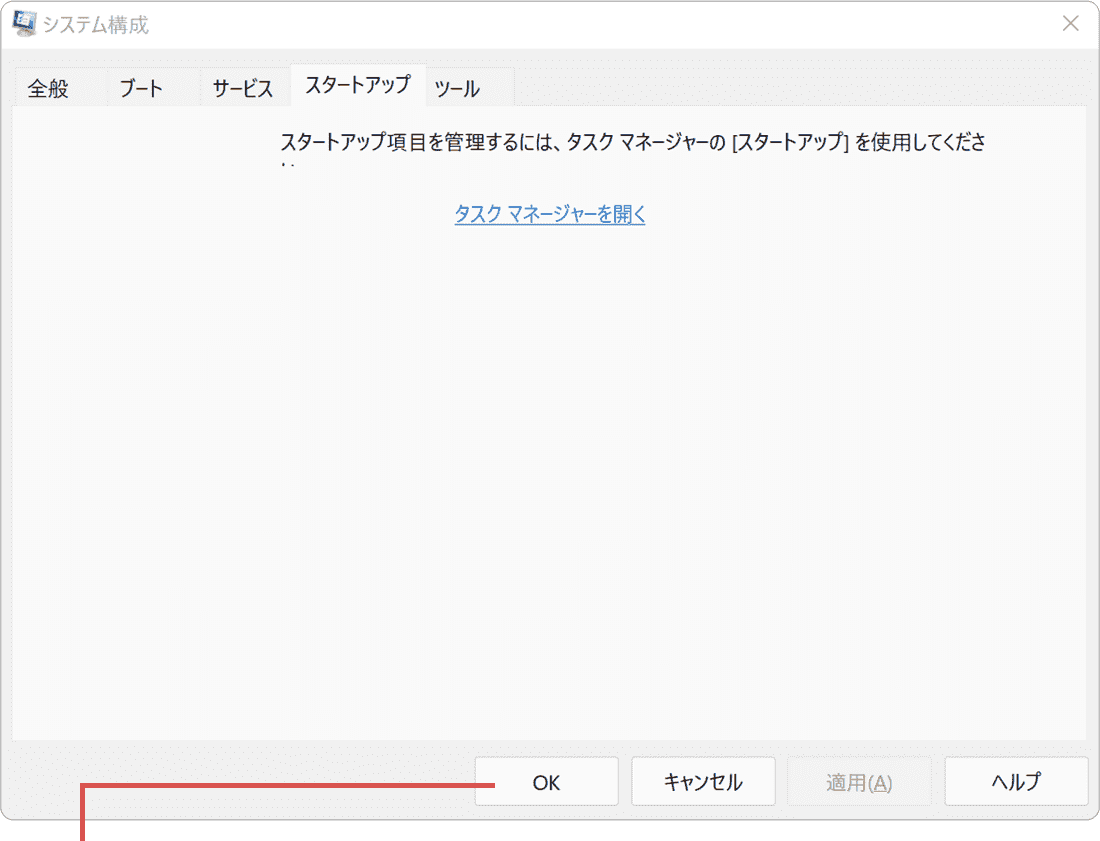
Task: Open the タスク マネージャーを開く link
Action: (x=550, y=214)
